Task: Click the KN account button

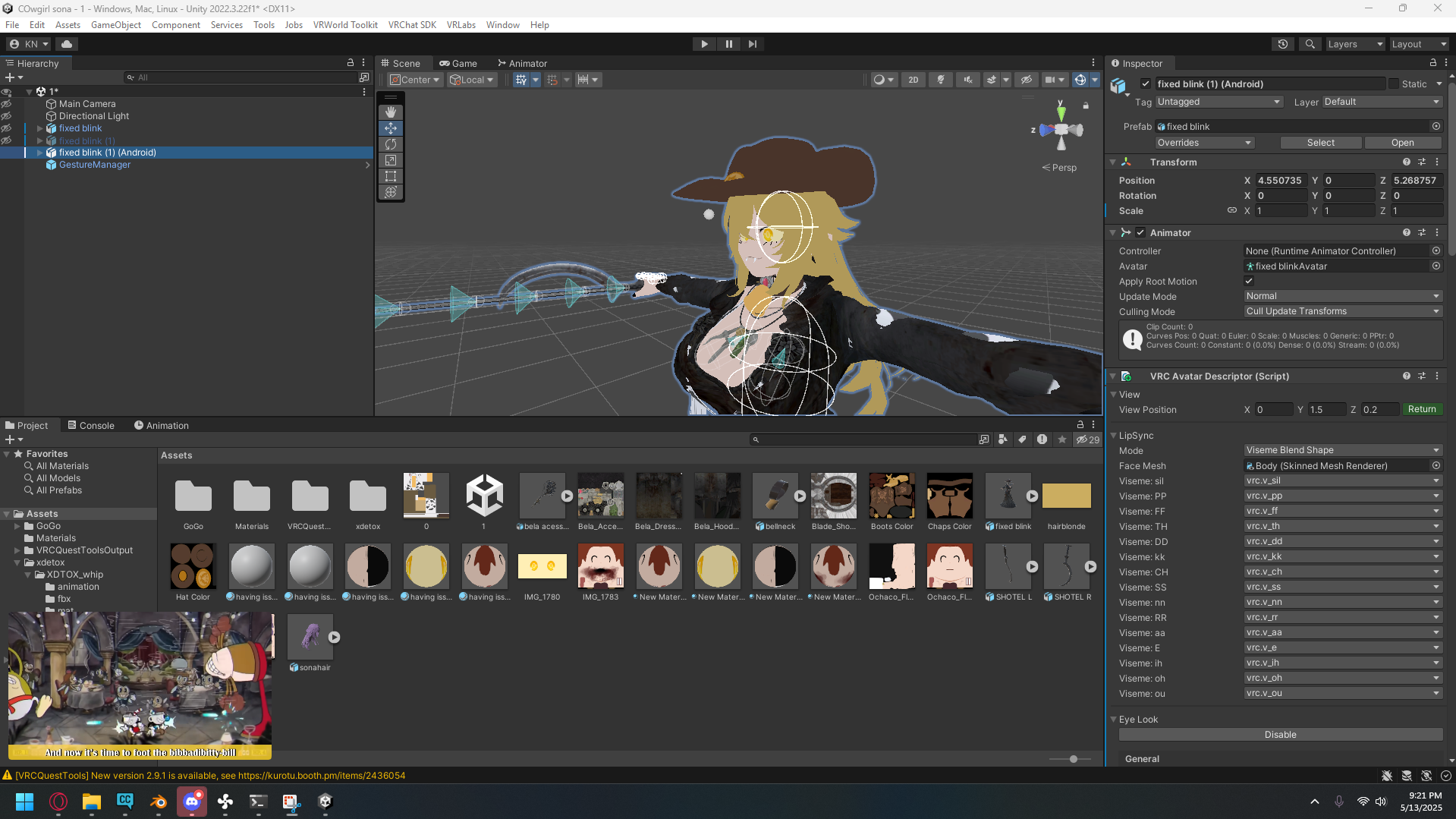Action: click(29, 44)
